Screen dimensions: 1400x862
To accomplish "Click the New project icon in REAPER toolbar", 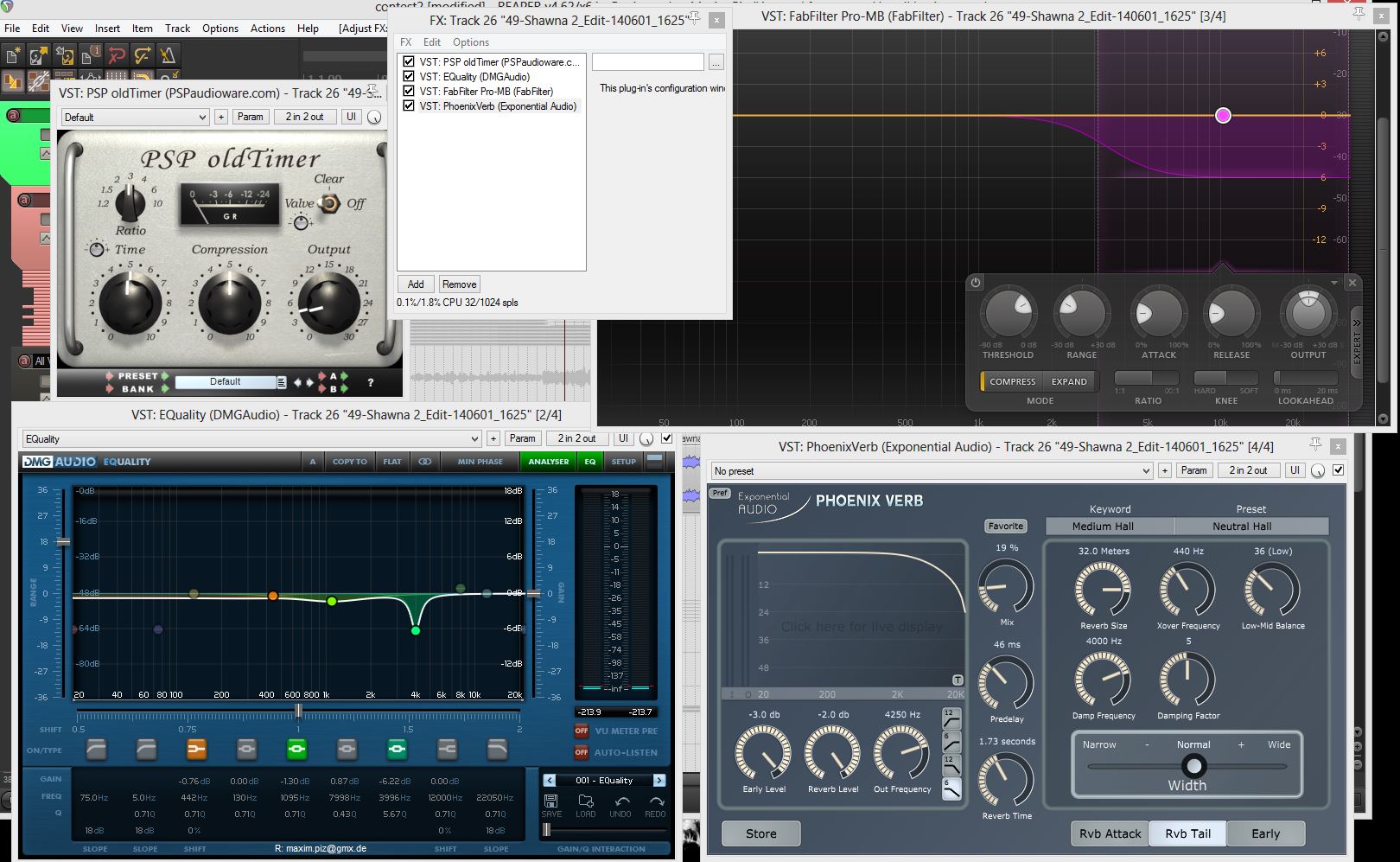I will pyautogui.click(x=13, y=56).
